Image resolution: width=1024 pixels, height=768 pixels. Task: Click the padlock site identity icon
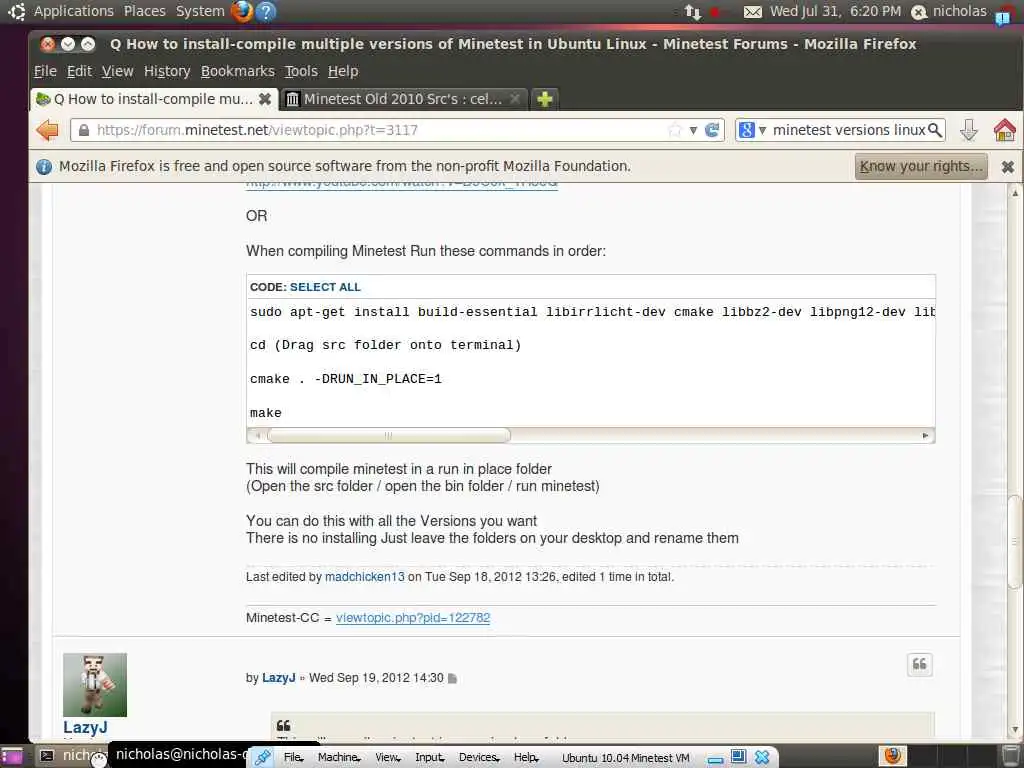(84, 130)
